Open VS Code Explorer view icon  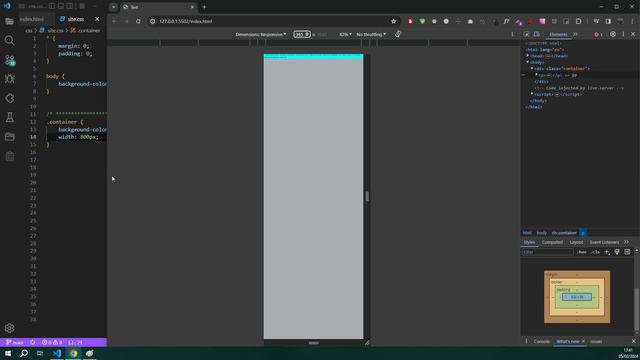coord(9,21)
